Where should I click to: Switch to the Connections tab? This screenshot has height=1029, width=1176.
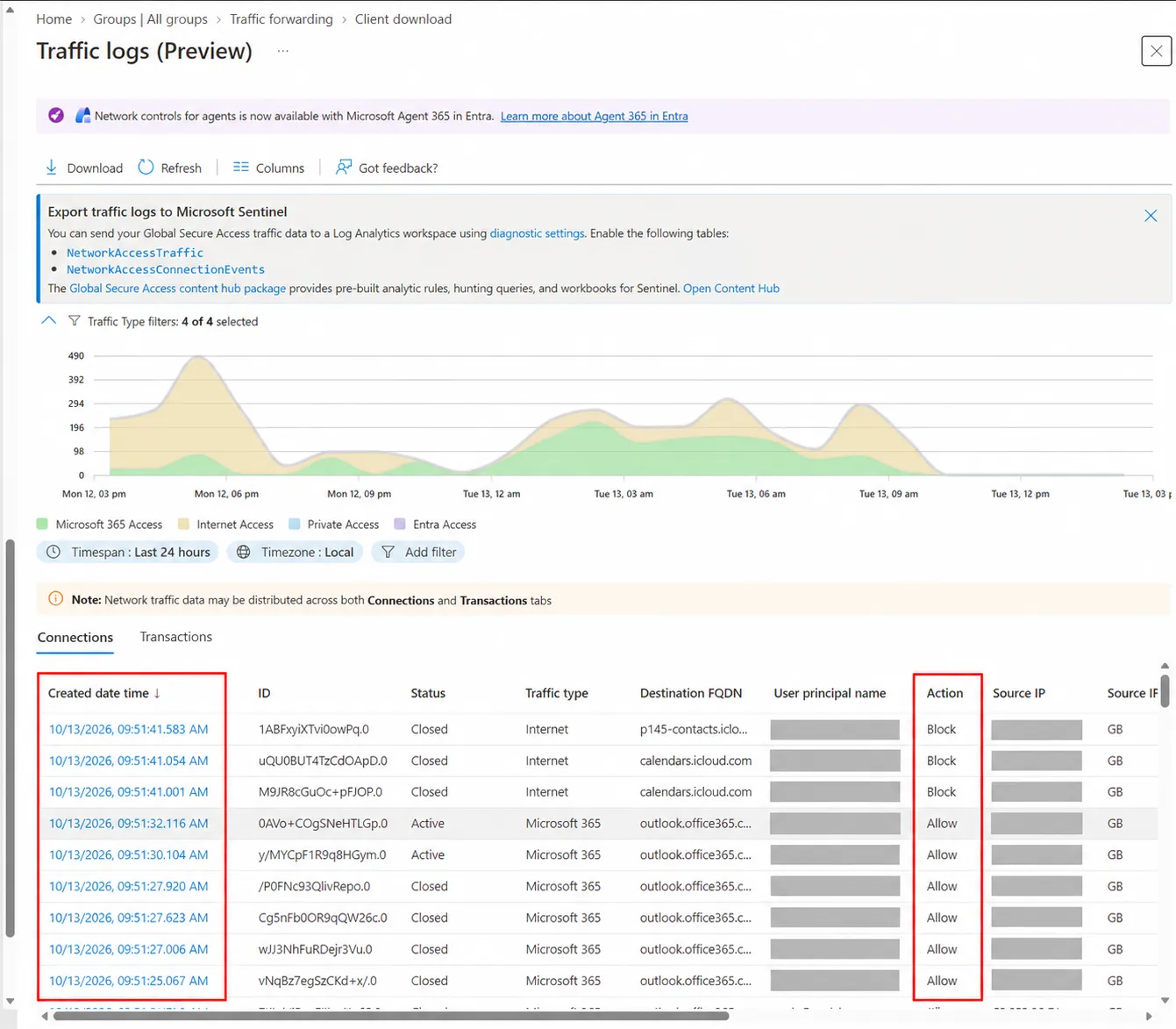(x=75, y=638)
